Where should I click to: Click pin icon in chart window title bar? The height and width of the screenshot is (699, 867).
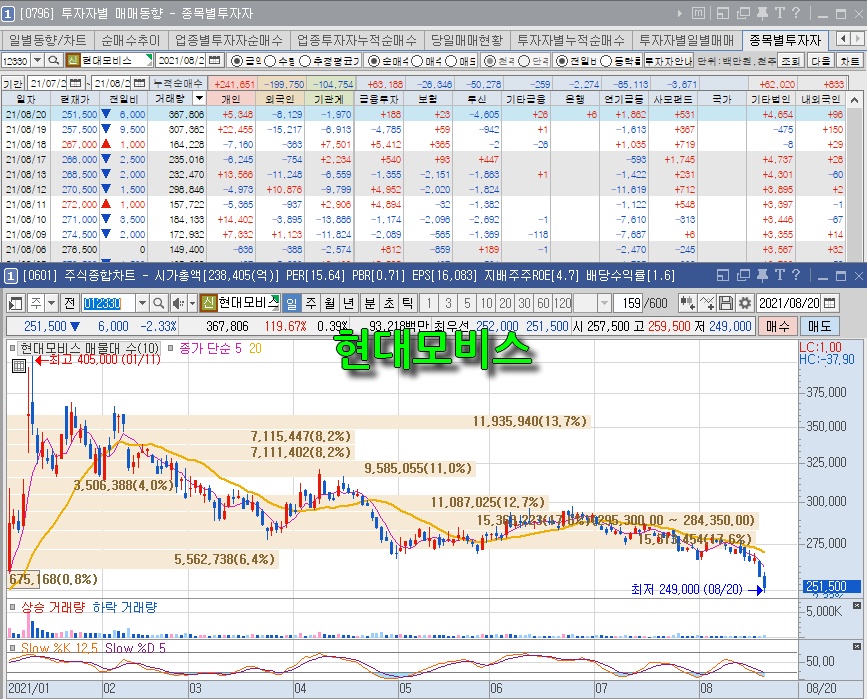tap(762, 275)
